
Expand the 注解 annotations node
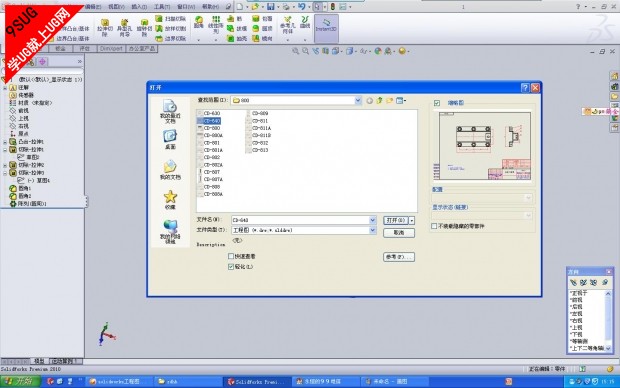point(5,88)
